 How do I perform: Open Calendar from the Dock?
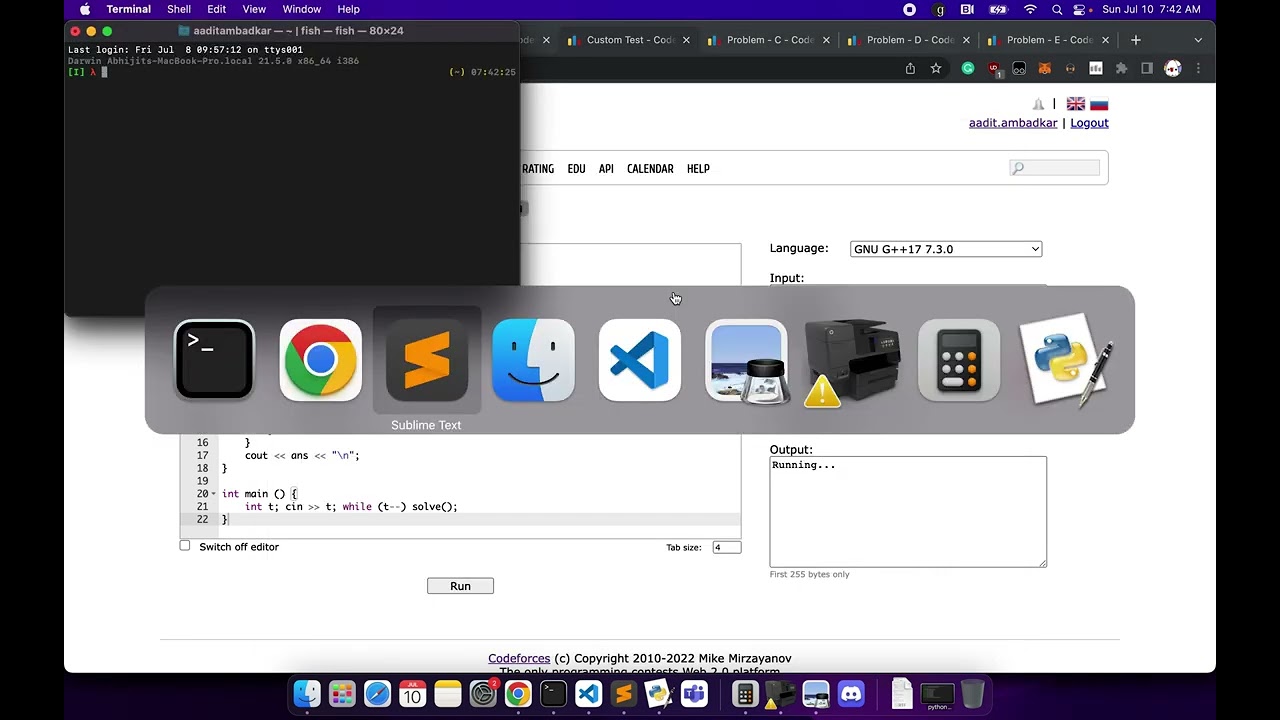(x=412, y=694)
